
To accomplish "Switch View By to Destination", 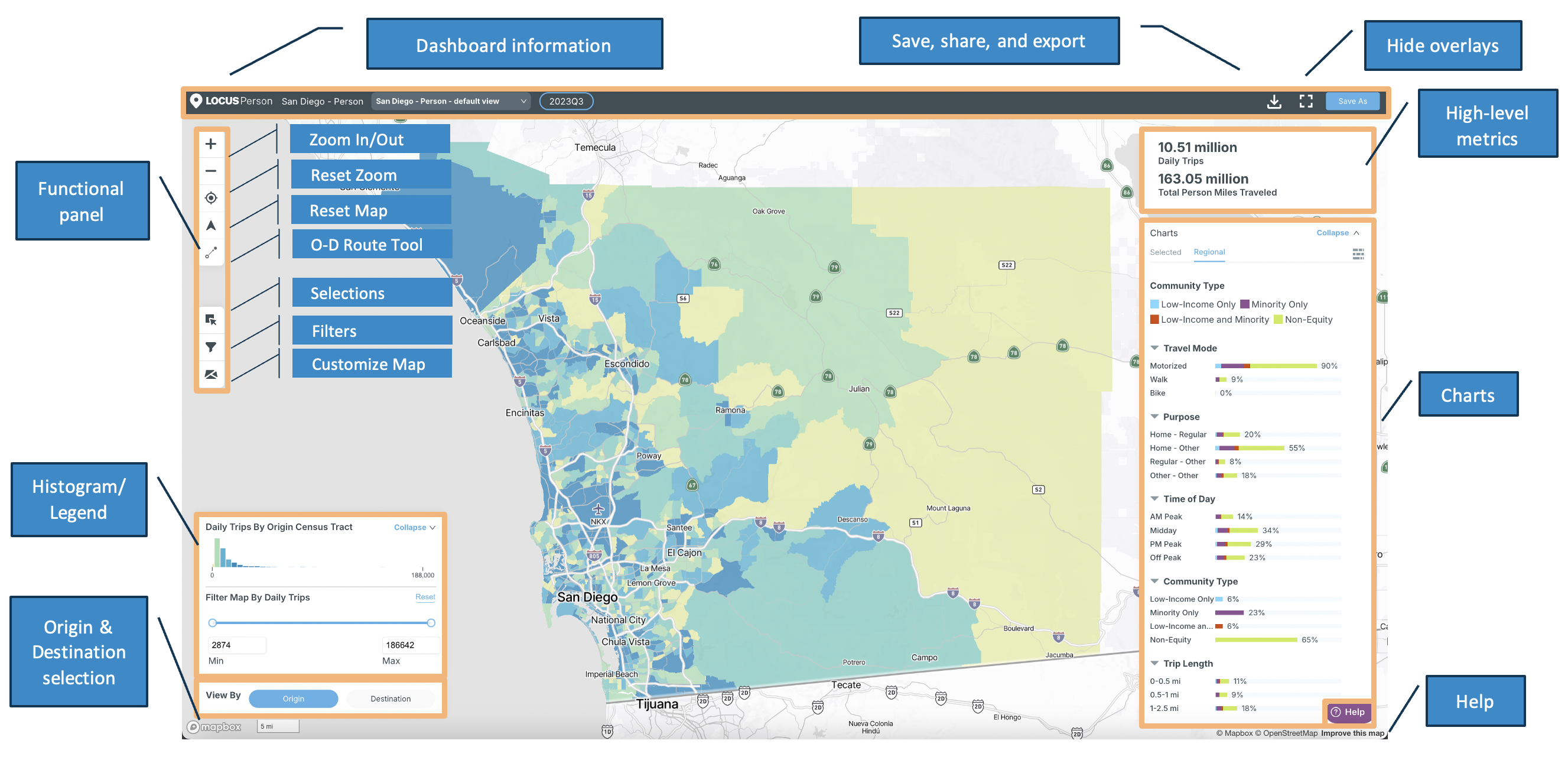I will (390, 699).
